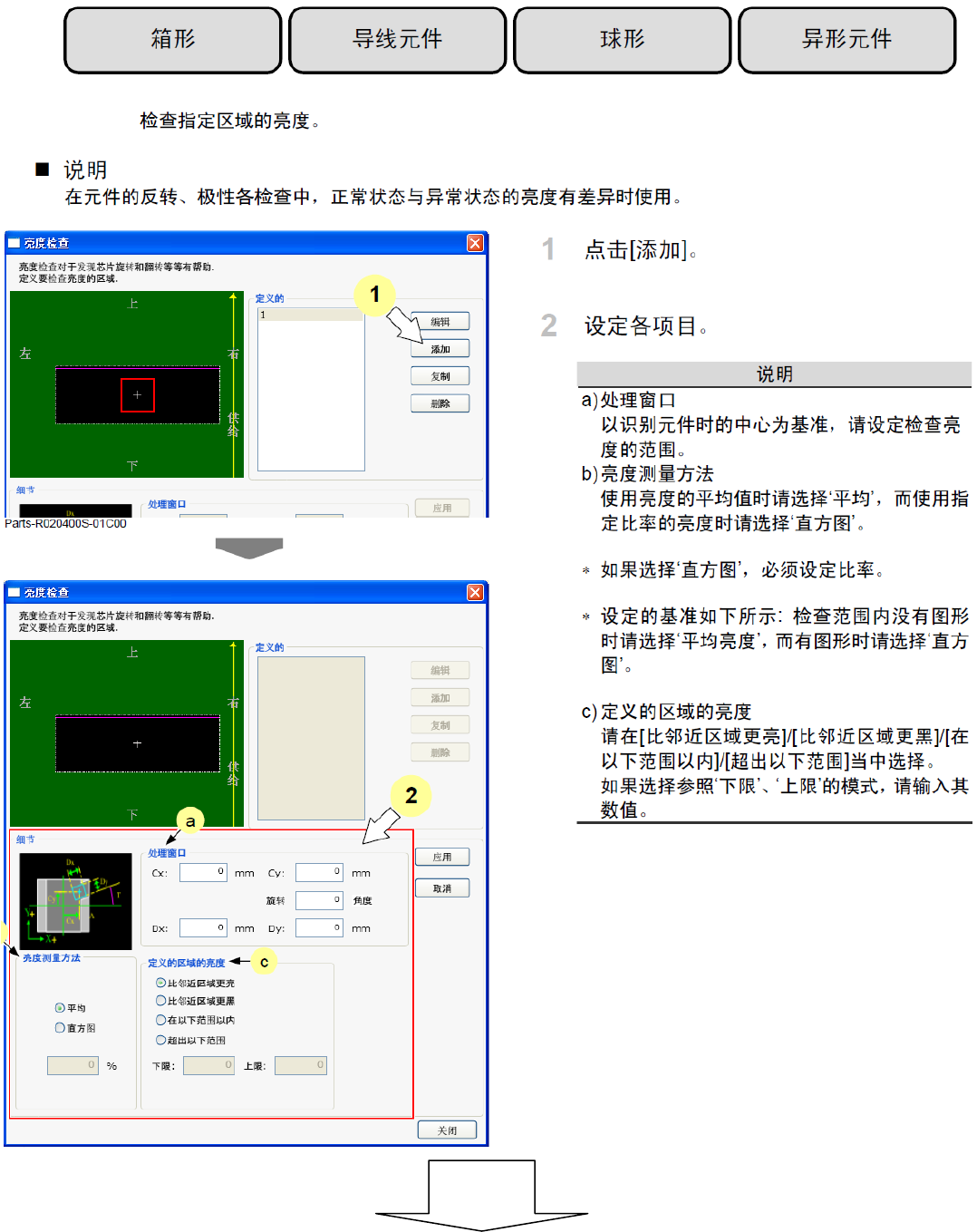977x1232 pixels.
Task: Click the 定义的区域的亮度 group label
Action: coord(187,963)
